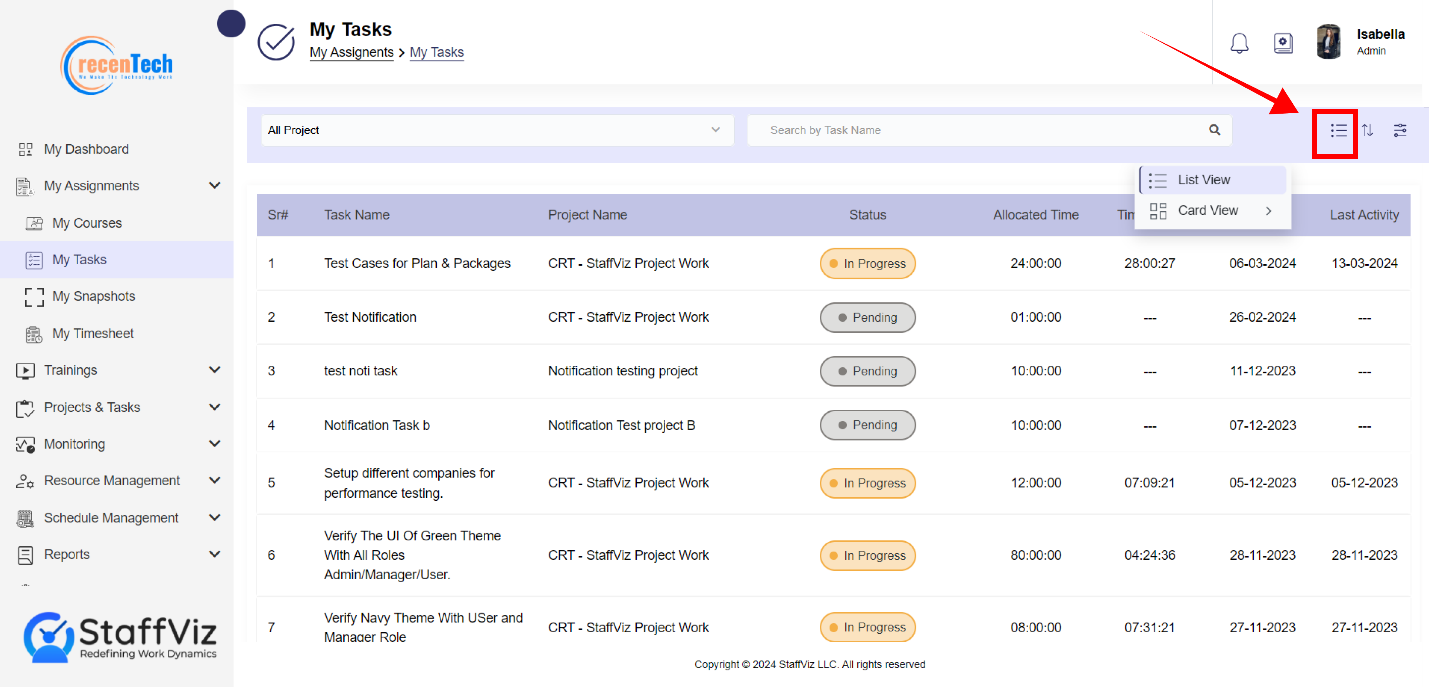Click the 24:00:00 allocated time cell
Image resolution: width=1429 pixels, height=687 pixels.
pos(1036,264)
